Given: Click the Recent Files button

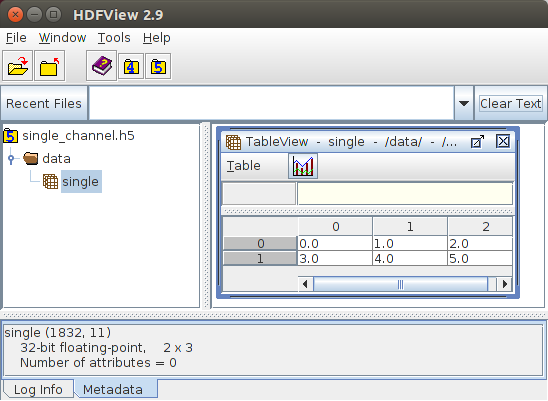Looking at the screenshot, I should tap(44, 103).
